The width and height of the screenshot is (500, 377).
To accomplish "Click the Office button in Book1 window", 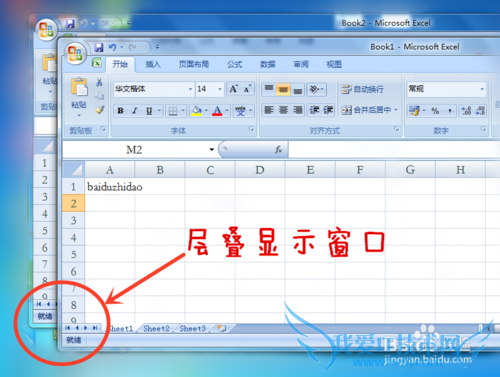I will click(x=75, y=53).
